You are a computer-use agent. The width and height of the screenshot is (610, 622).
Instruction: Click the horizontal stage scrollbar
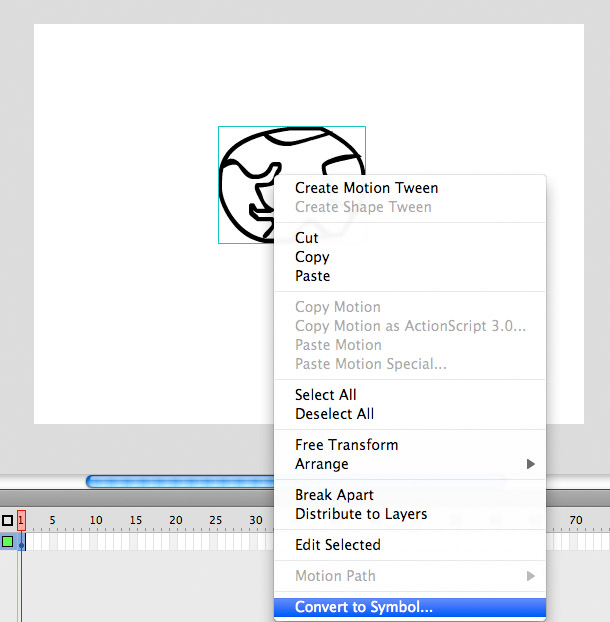point(180,482)
